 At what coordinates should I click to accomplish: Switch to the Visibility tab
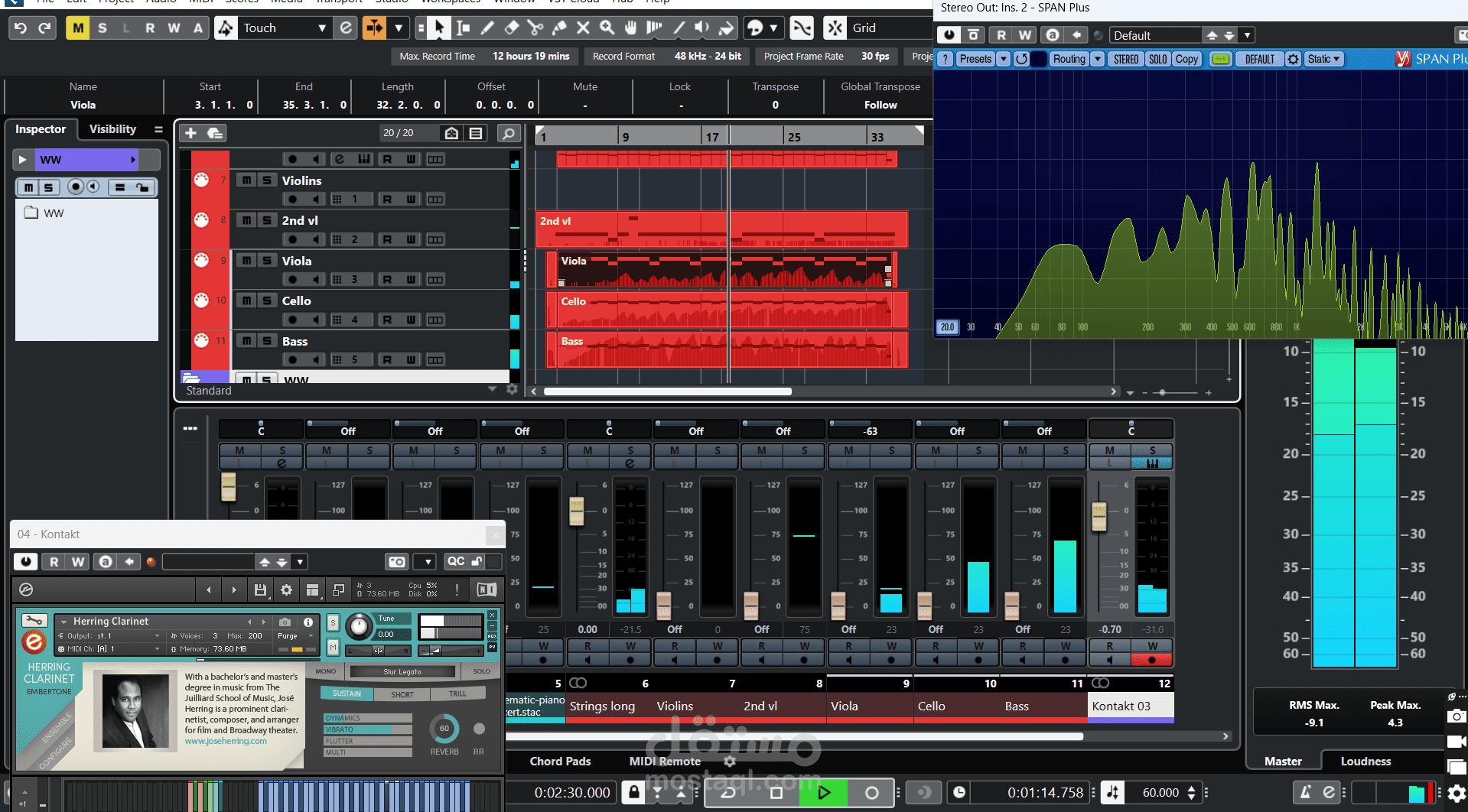(112, 129)
